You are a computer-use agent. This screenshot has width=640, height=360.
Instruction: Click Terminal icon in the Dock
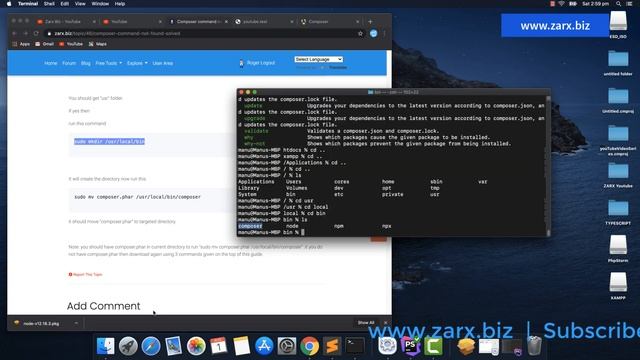pos(355,346)
